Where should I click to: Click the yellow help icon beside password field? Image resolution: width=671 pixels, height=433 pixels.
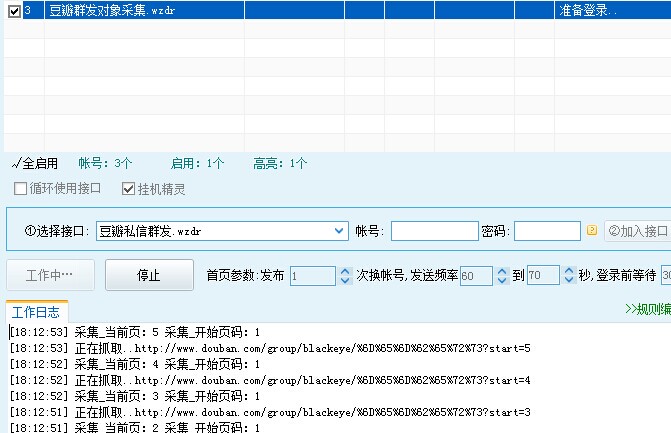(592, 231)
